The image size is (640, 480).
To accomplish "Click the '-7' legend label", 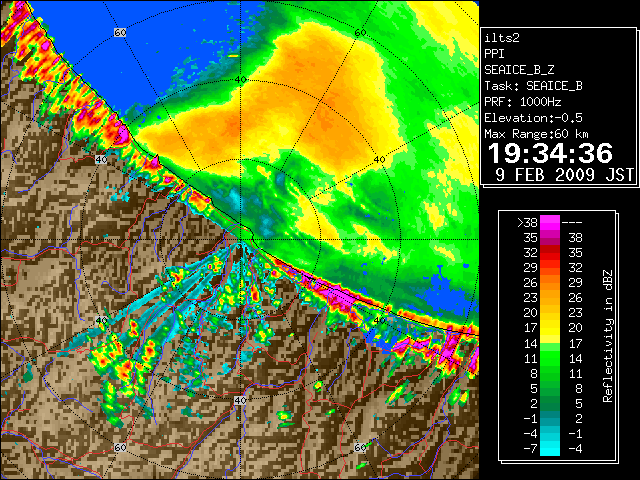I will [x=530, y=449].
